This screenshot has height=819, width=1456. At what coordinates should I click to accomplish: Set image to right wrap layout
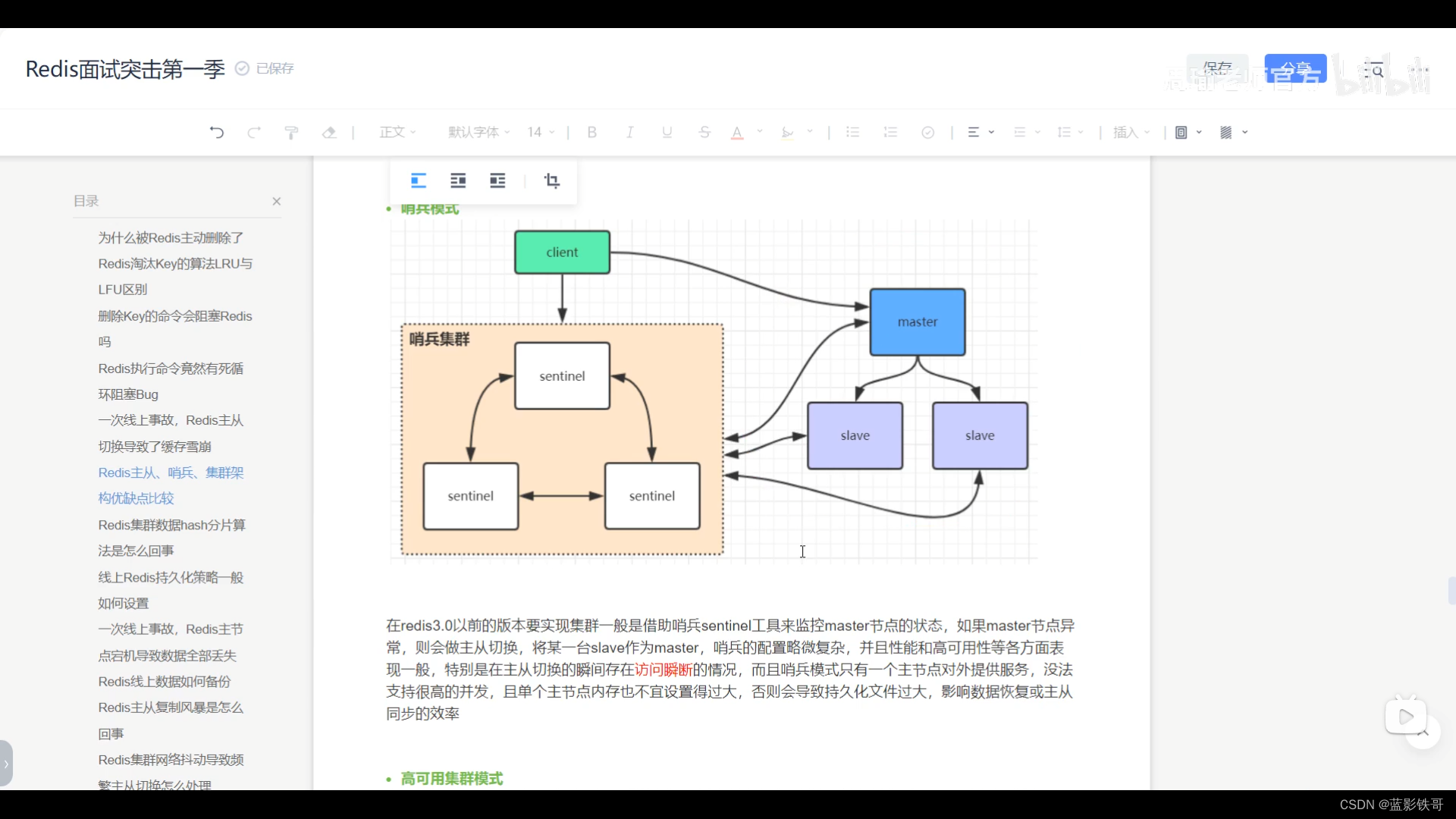click(497, 181)
